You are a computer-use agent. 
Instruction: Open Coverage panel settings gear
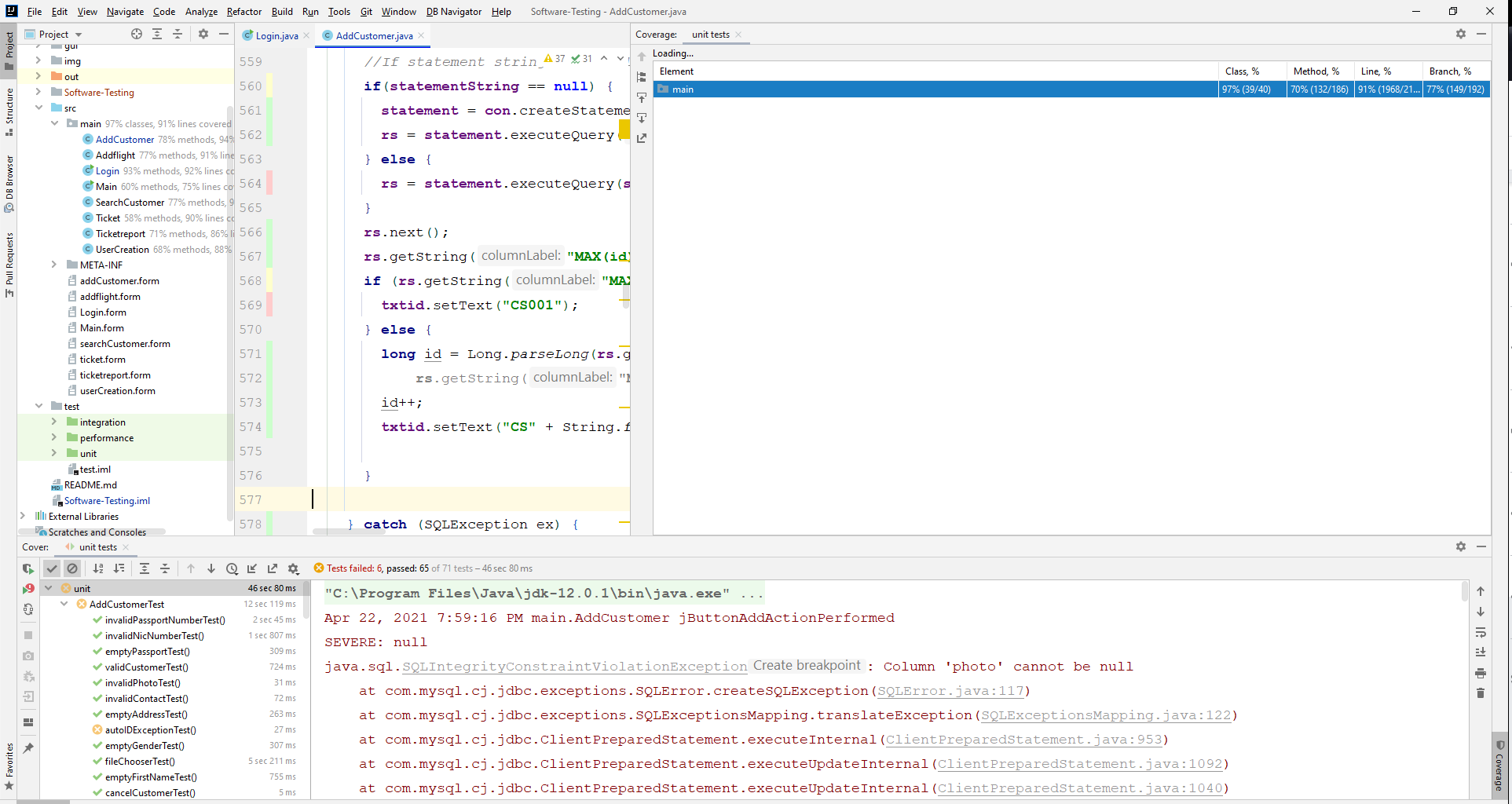1461,34
